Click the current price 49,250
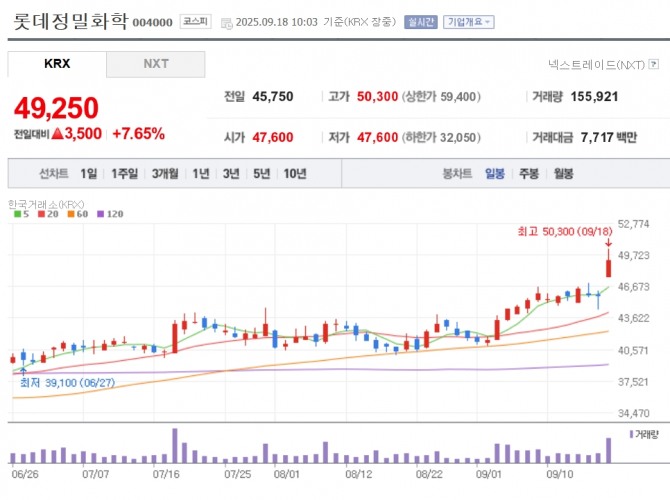Screen dimensions: 670x500 tap(56, 108)
